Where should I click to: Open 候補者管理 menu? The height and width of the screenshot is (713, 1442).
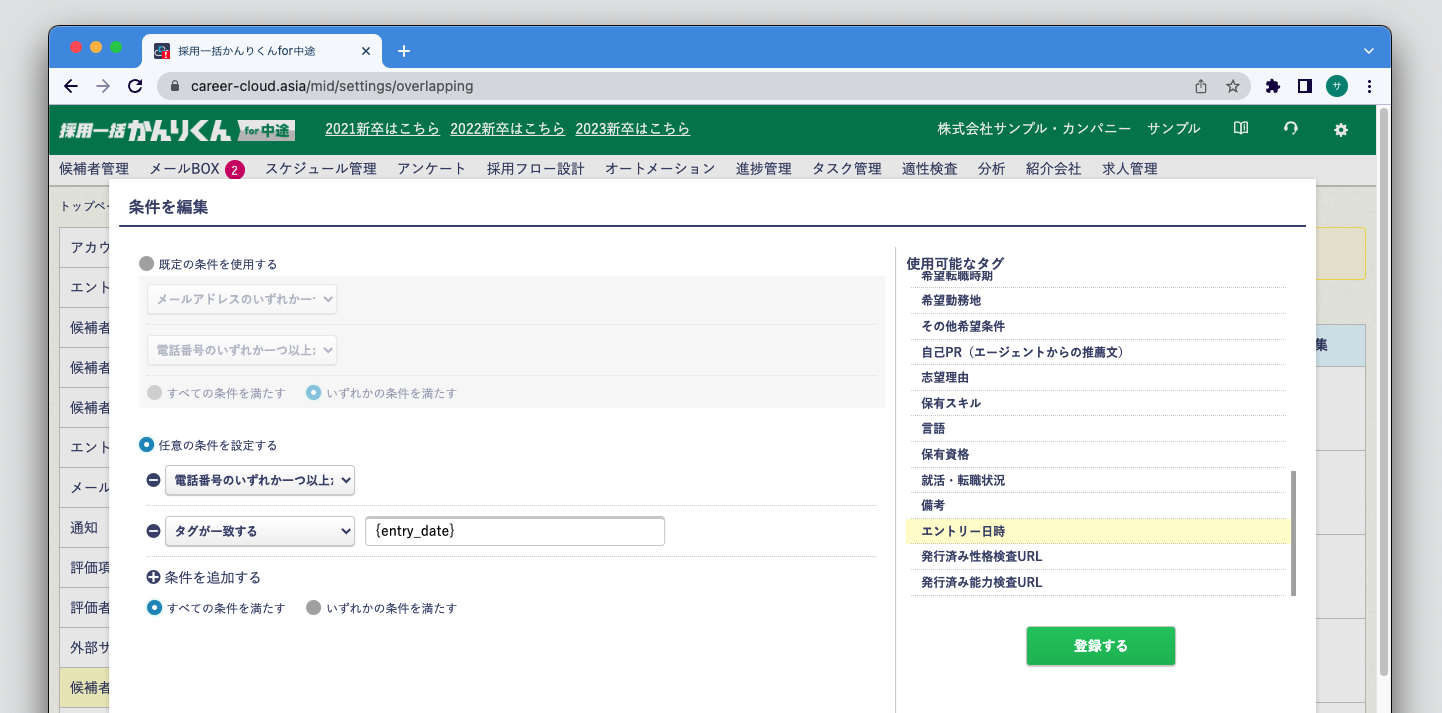point(94,169)
